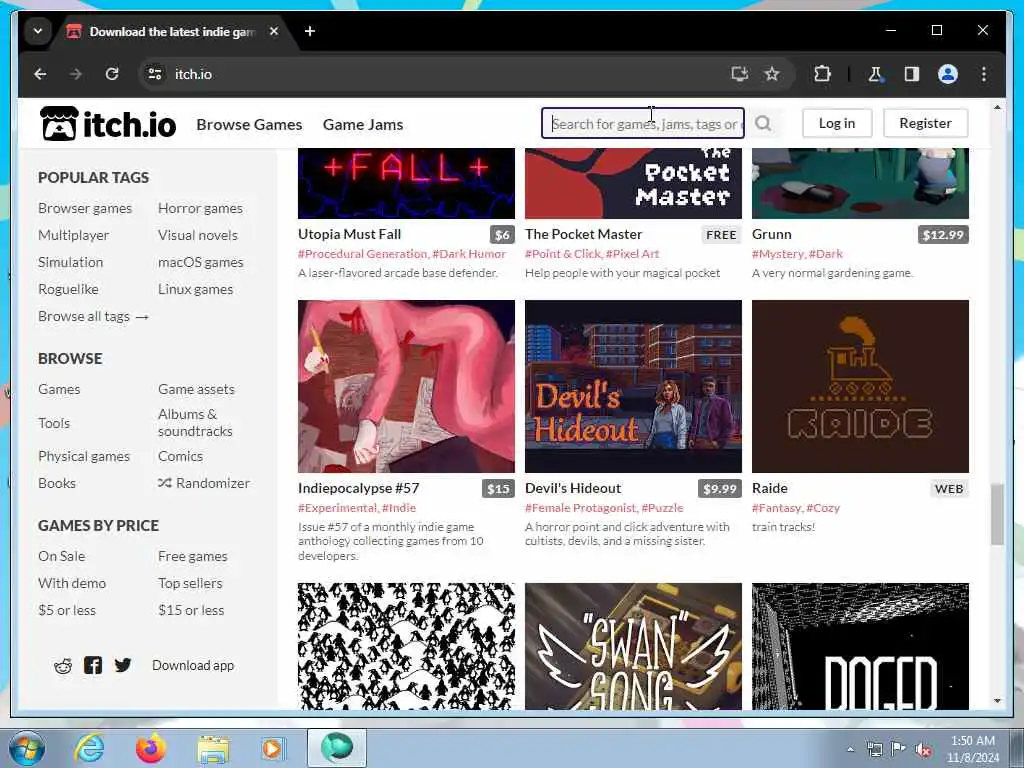The width and height of the screenshot is (1024, 768).
Task: Open the Randomizer link
Action: pyautogui.click(x=204, y=483)
